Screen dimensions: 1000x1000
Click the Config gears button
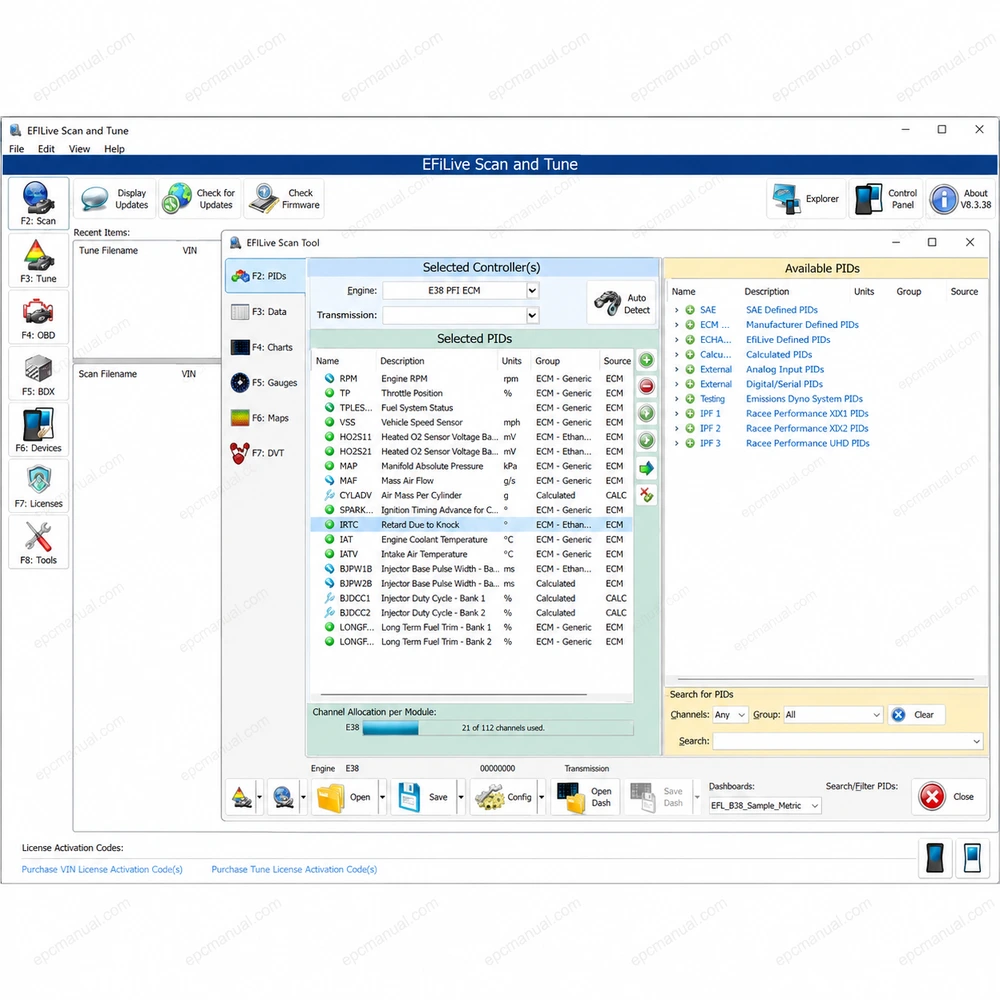coord(504,797)
